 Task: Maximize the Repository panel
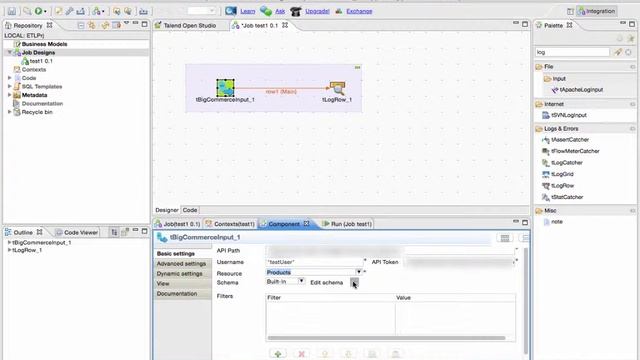click(x=144, y=24)
